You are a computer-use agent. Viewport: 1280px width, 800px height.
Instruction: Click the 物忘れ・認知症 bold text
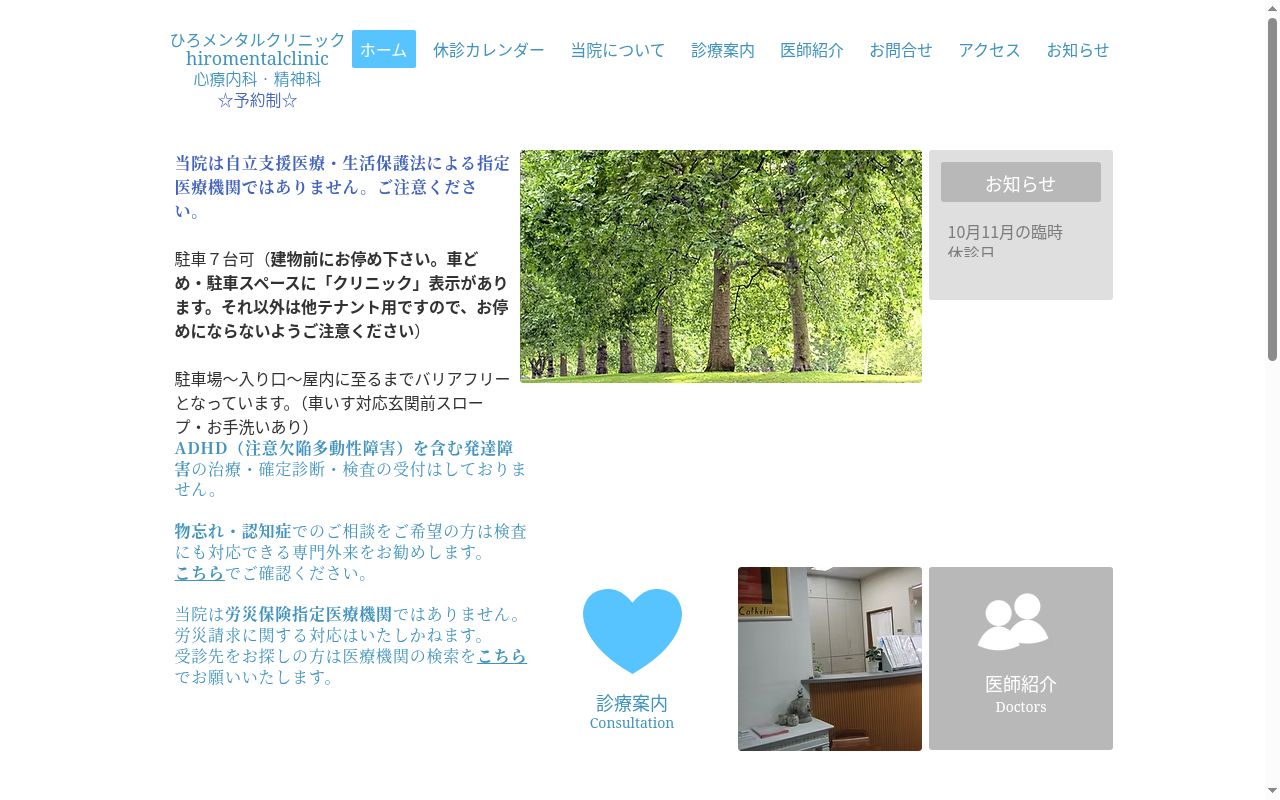[233, 531]
